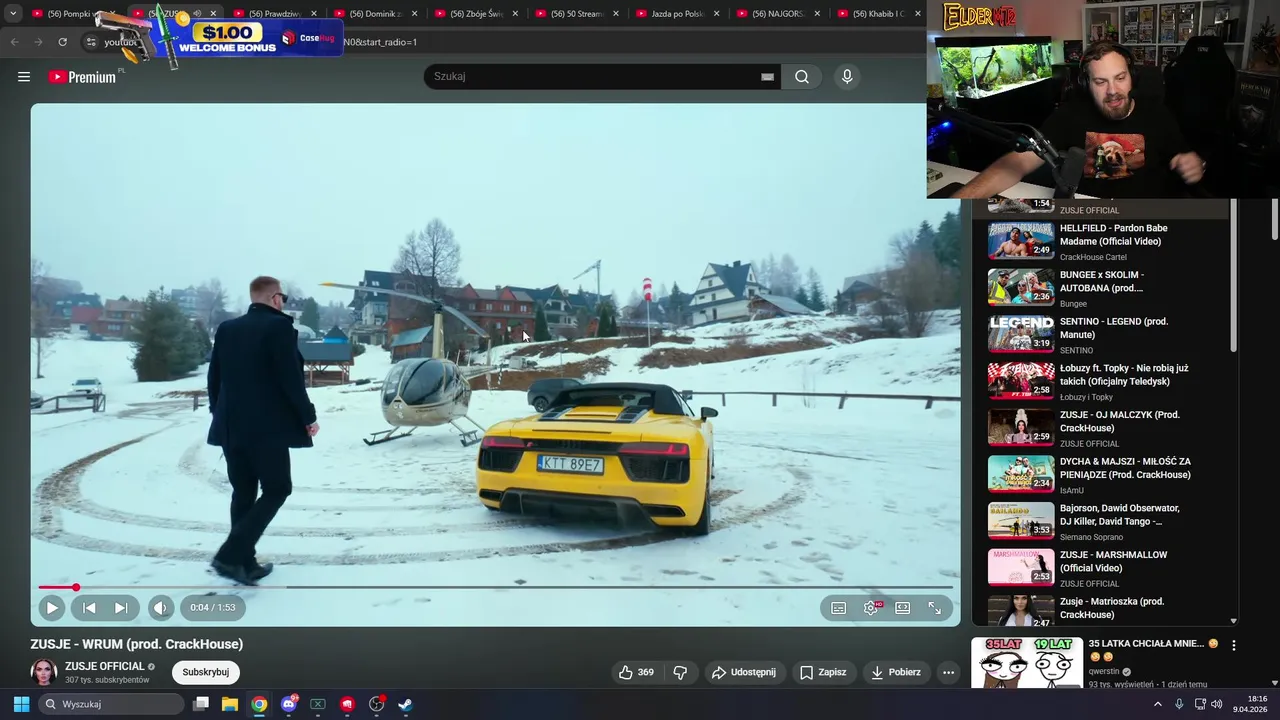The height and width of the screenshot is (720, 1280).
Task: Show hidden system tray icons chevron
Action: coord(1158,704)
